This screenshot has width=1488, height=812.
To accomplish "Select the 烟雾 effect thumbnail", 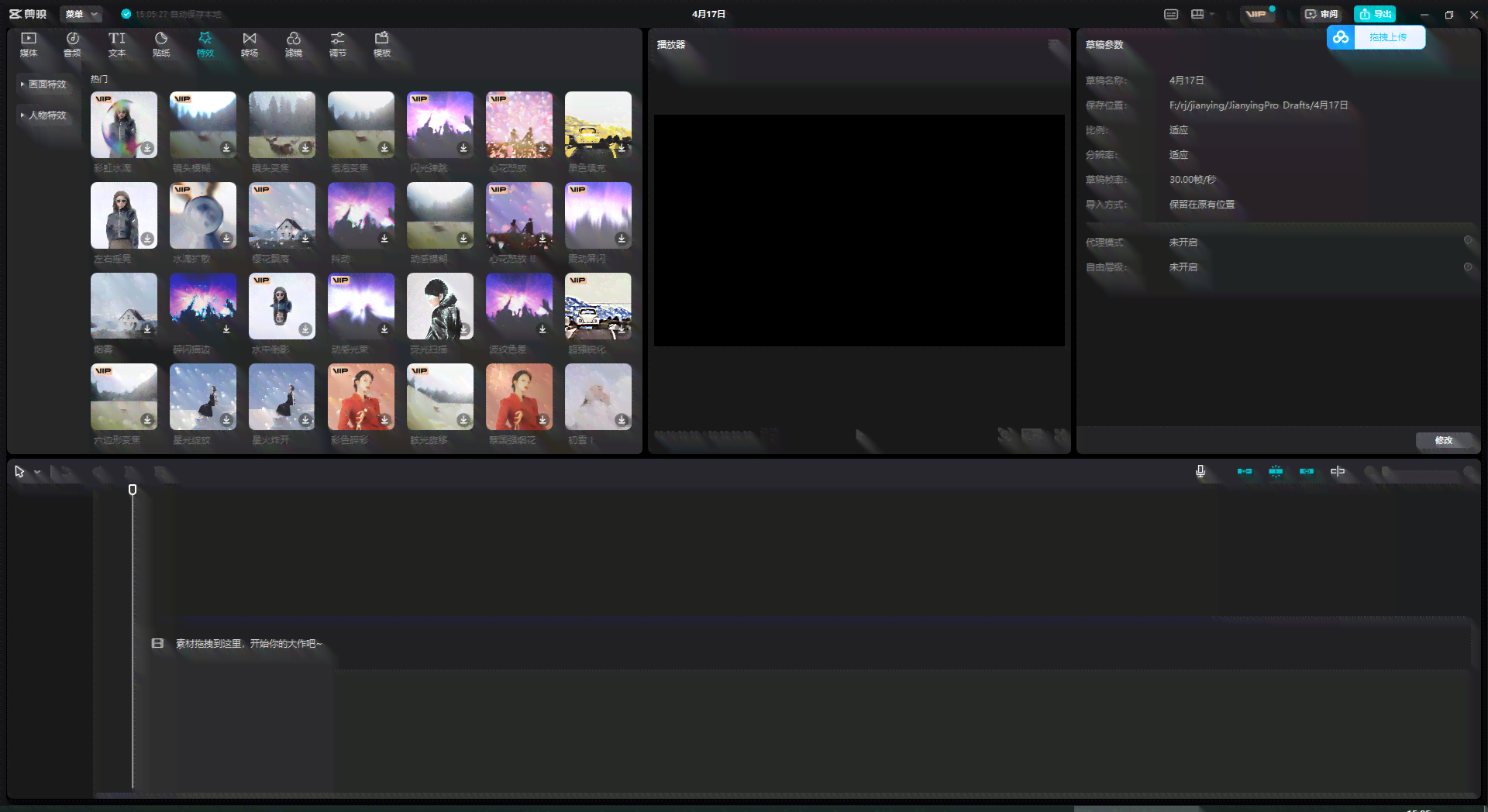I will click(124, 306).
